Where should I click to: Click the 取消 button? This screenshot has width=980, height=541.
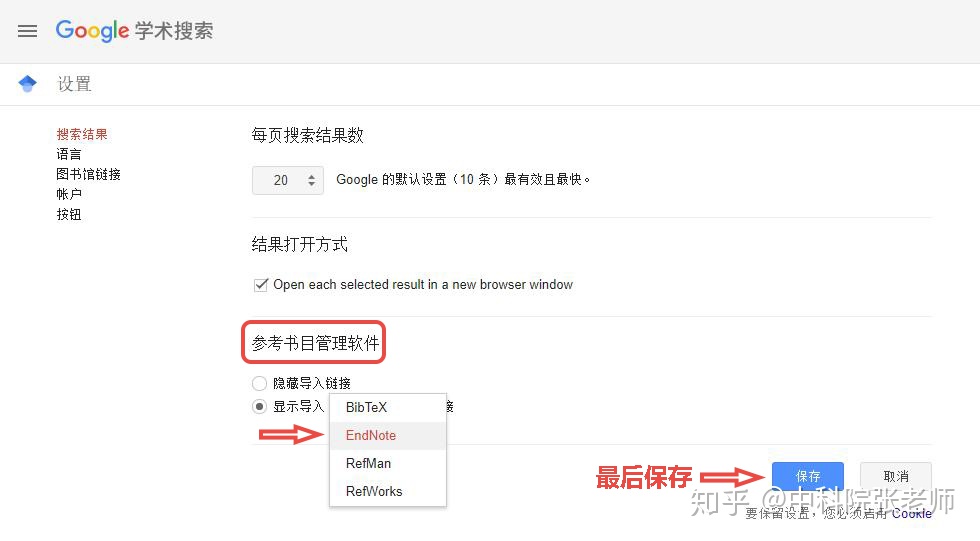896,477
